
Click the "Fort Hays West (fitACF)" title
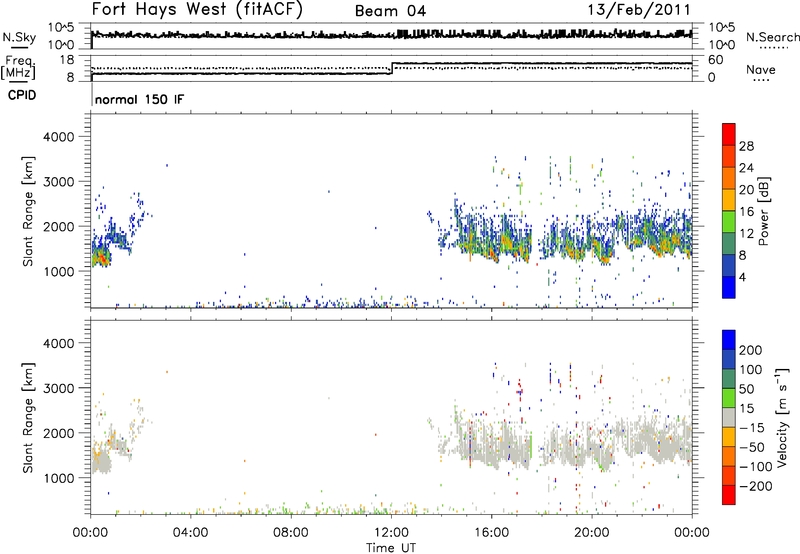pos(197,10)
